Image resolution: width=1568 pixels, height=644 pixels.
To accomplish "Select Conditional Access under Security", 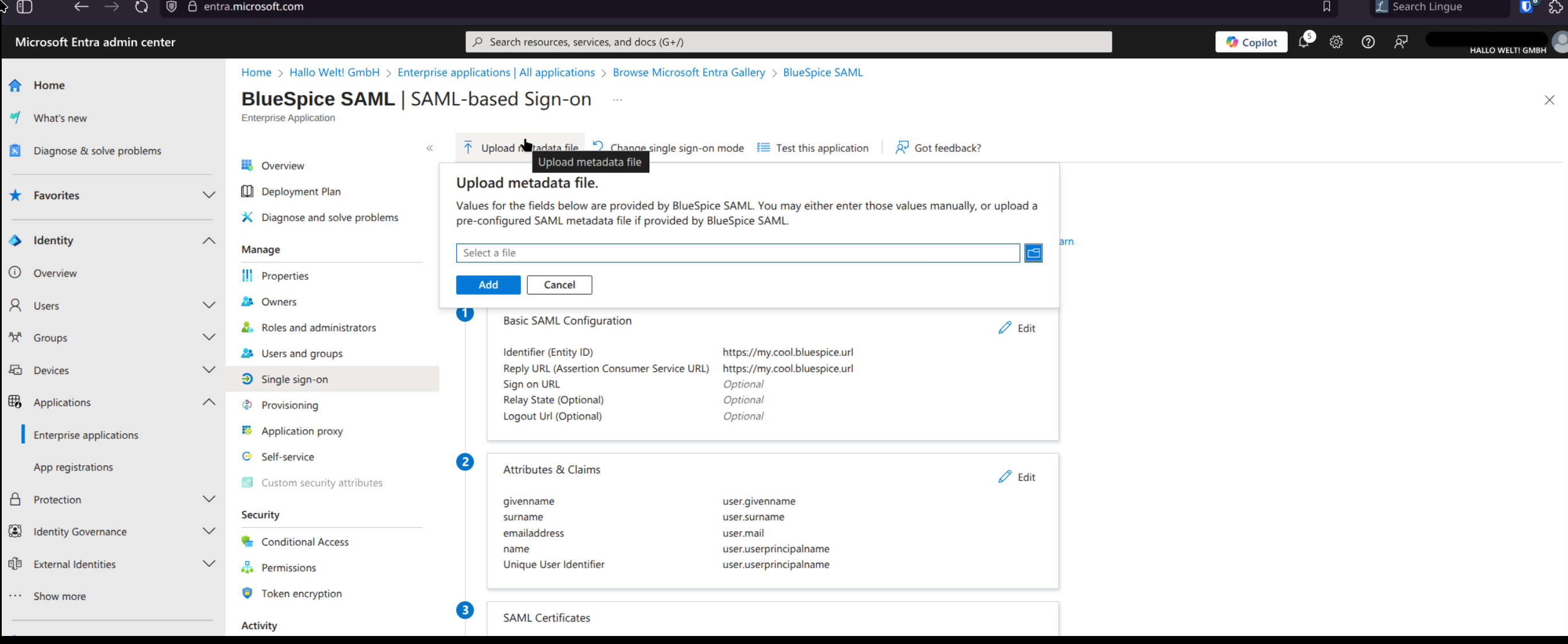I will (x=304, y=542).
